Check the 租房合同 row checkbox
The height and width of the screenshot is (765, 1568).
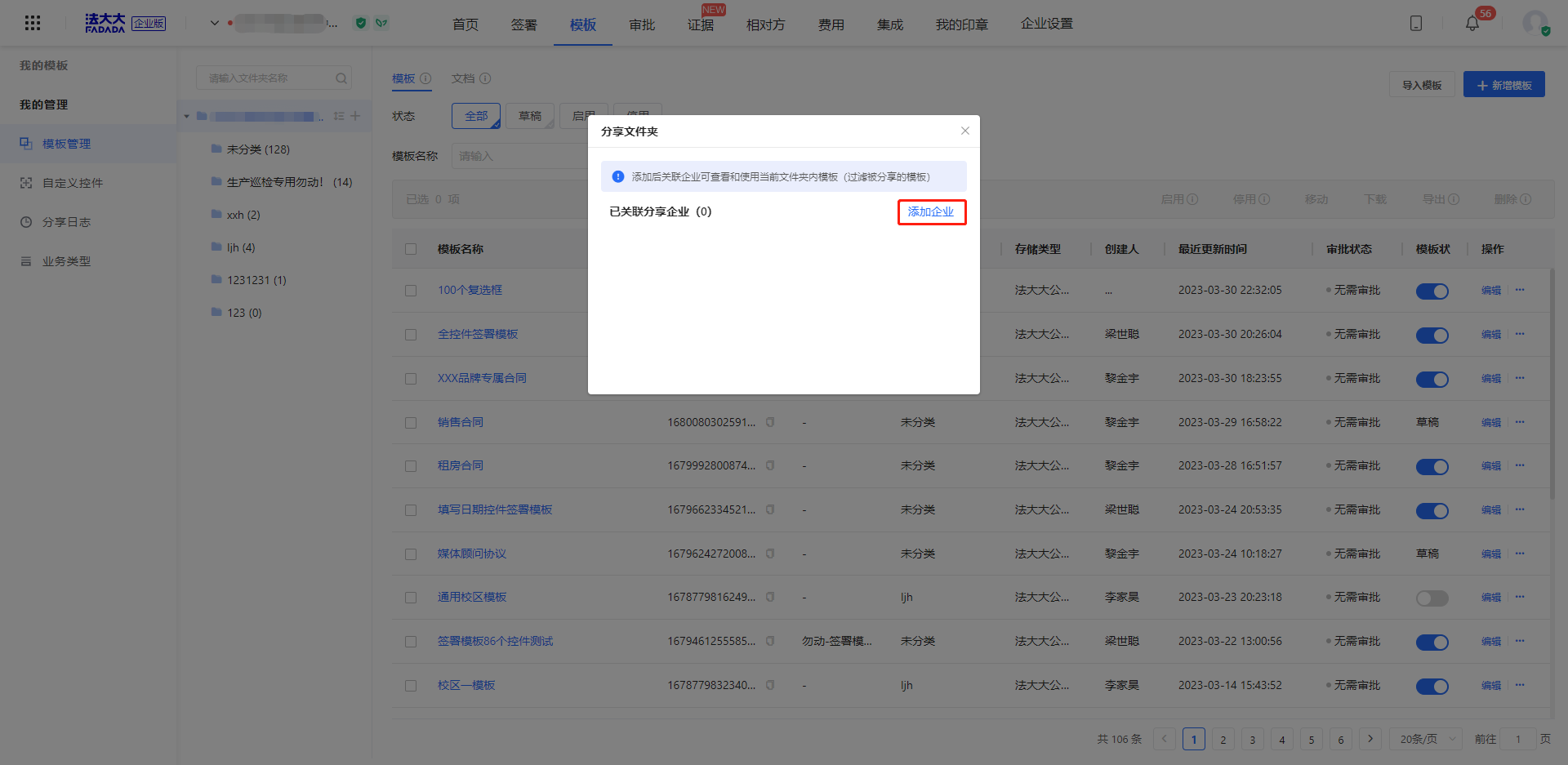(411, 466)
